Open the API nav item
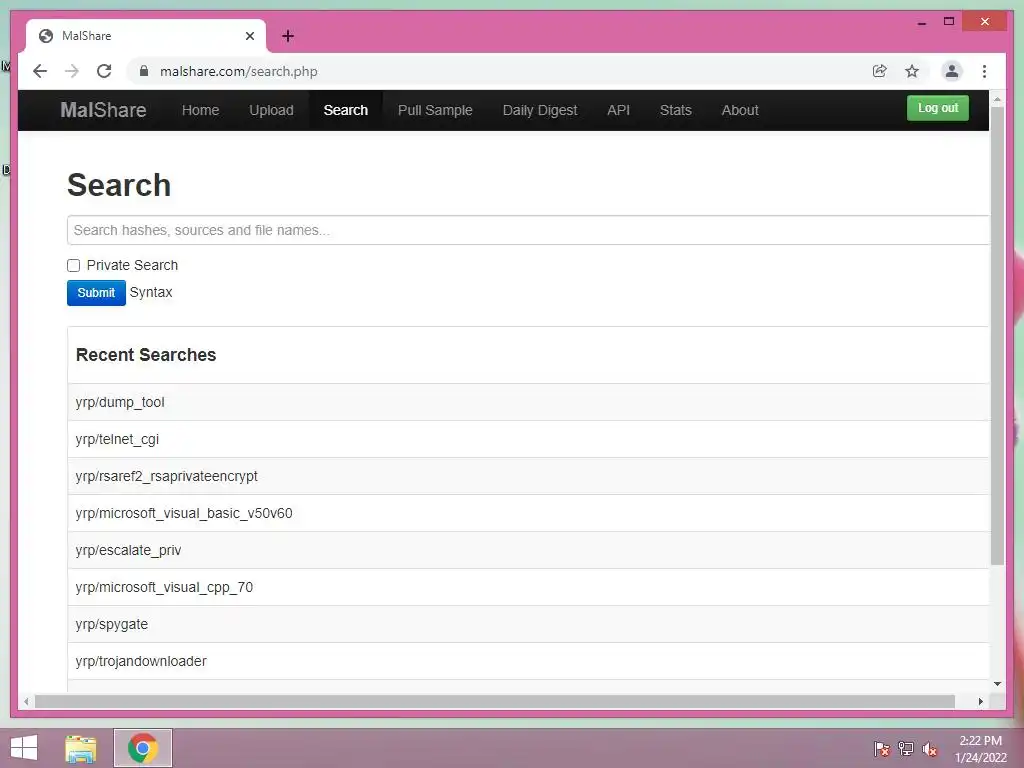This screenshot has width=1024, height=768. pyautogui.click(x=618, y=110)
